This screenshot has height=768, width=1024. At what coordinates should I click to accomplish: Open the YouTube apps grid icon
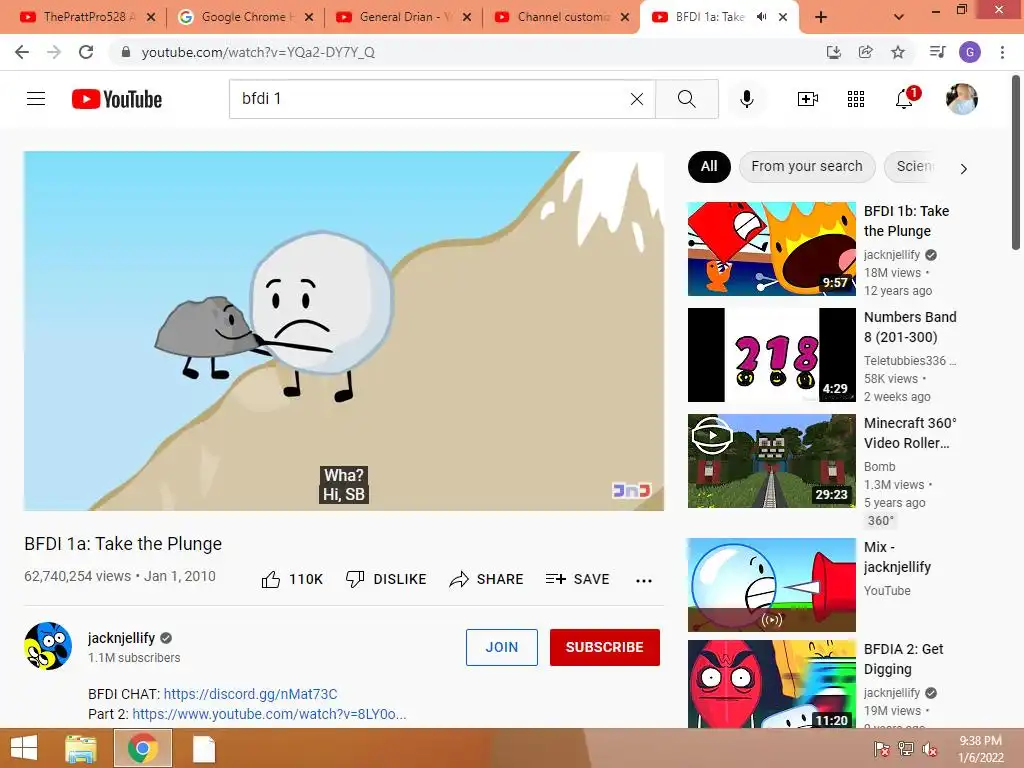(x=856, y=99)
